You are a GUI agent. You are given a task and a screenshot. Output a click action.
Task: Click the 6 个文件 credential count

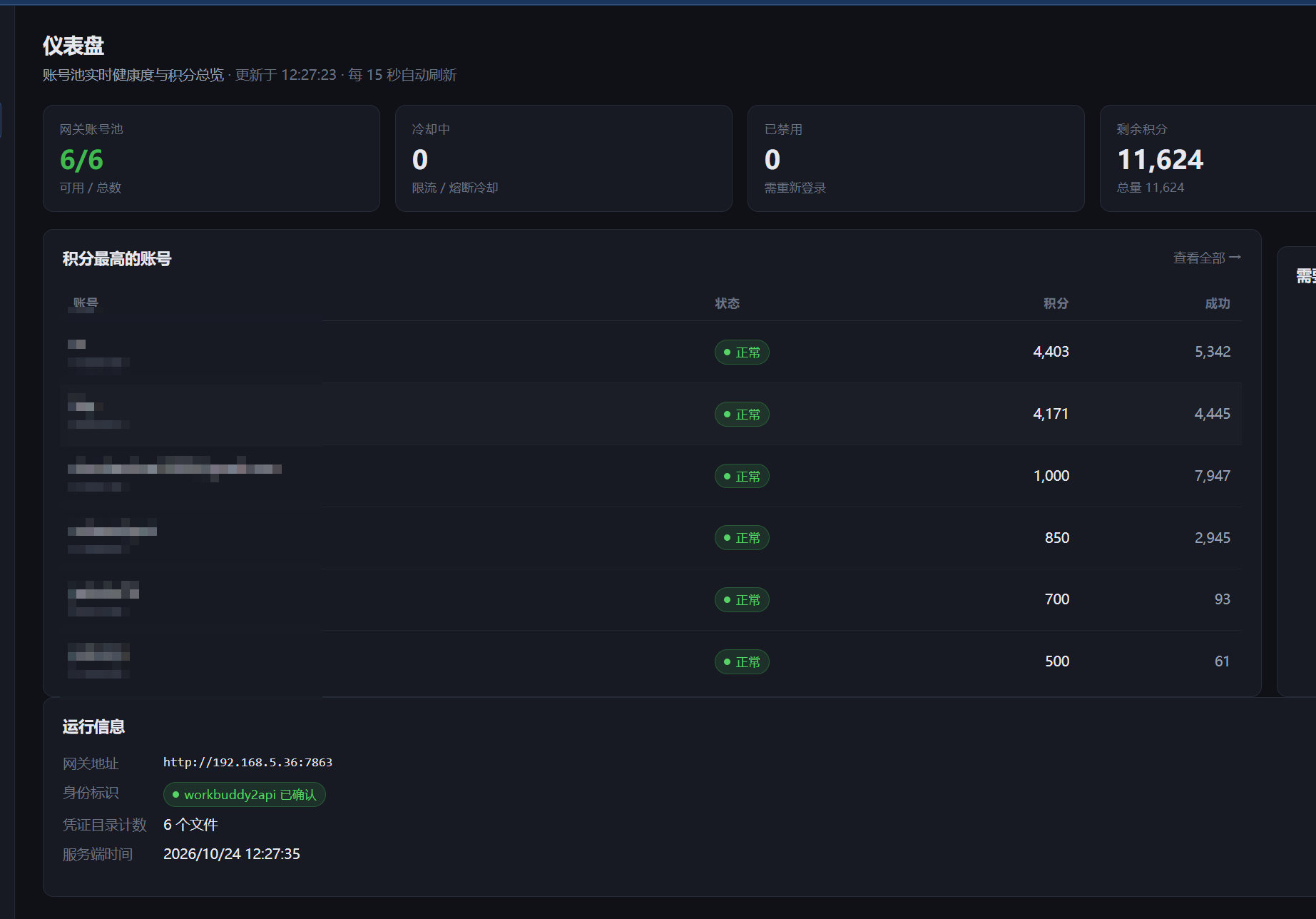[190, 825]
